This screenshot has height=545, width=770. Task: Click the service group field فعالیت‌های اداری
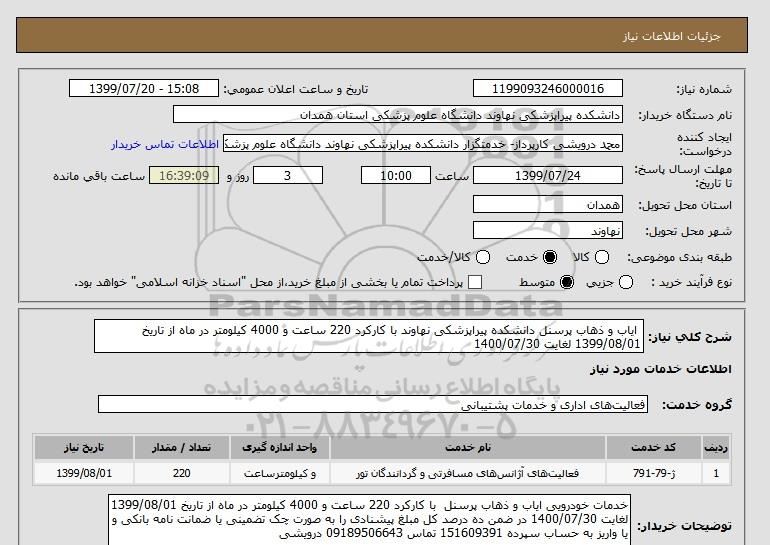pos(373,404)
